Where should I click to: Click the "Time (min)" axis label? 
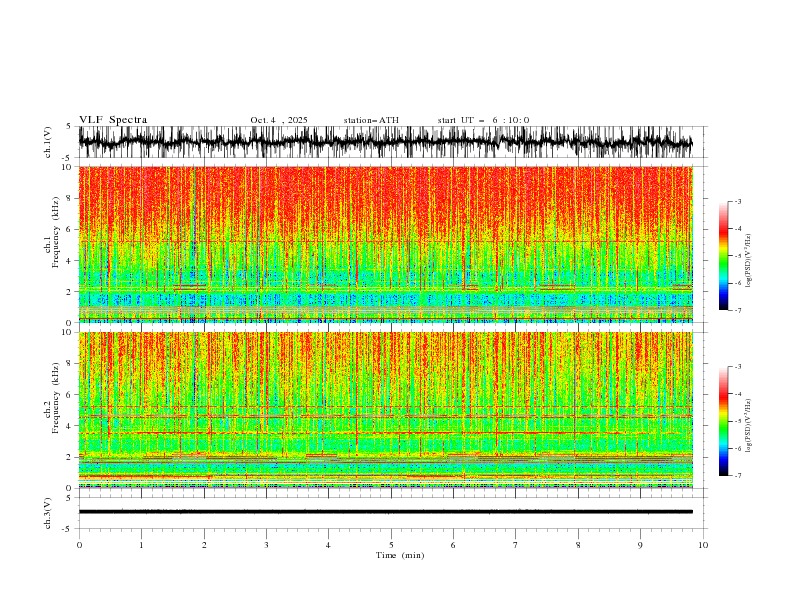[400, 555]
